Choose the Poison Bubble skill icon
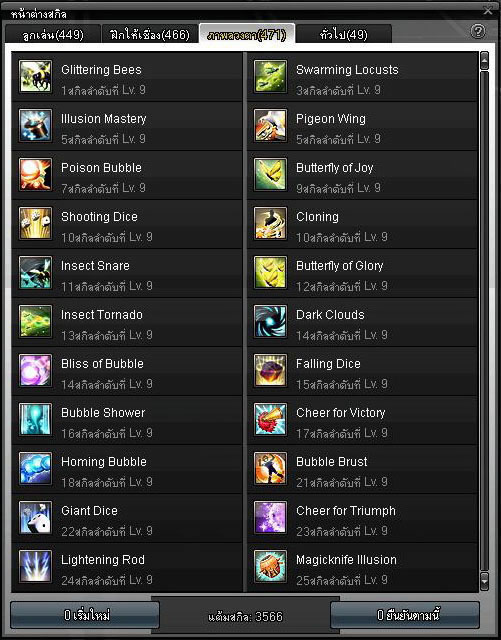Screen dimensions: 501x640 coord(36,175)
